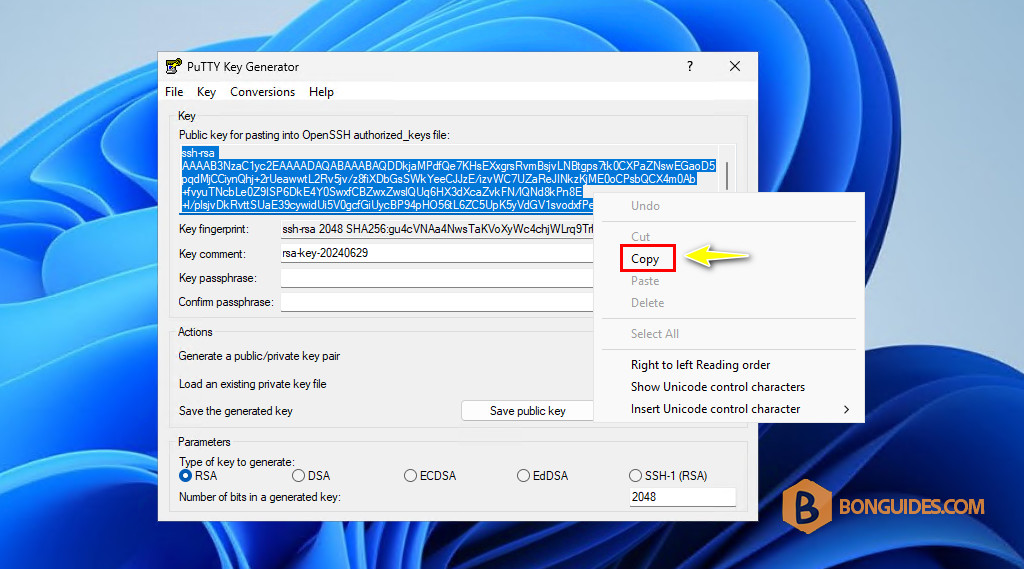Screen dimensions: 1024x569
Task: Click the Save public key button
Action: coord(528,411)
